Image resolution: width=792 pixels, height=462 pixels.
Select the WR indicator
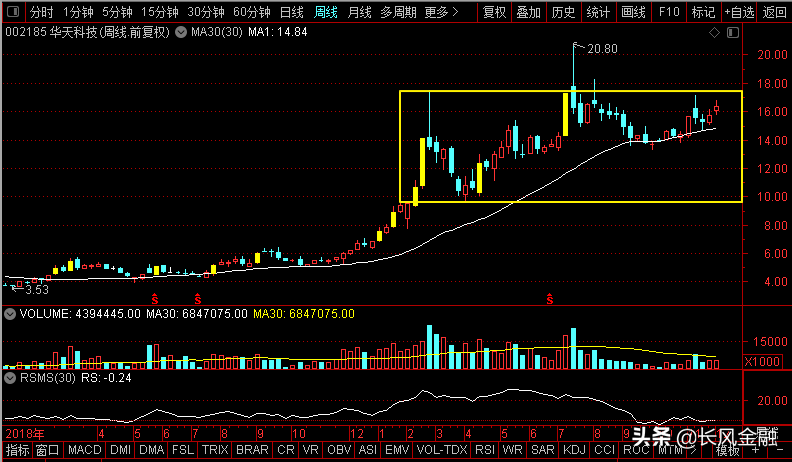point(512,450)
